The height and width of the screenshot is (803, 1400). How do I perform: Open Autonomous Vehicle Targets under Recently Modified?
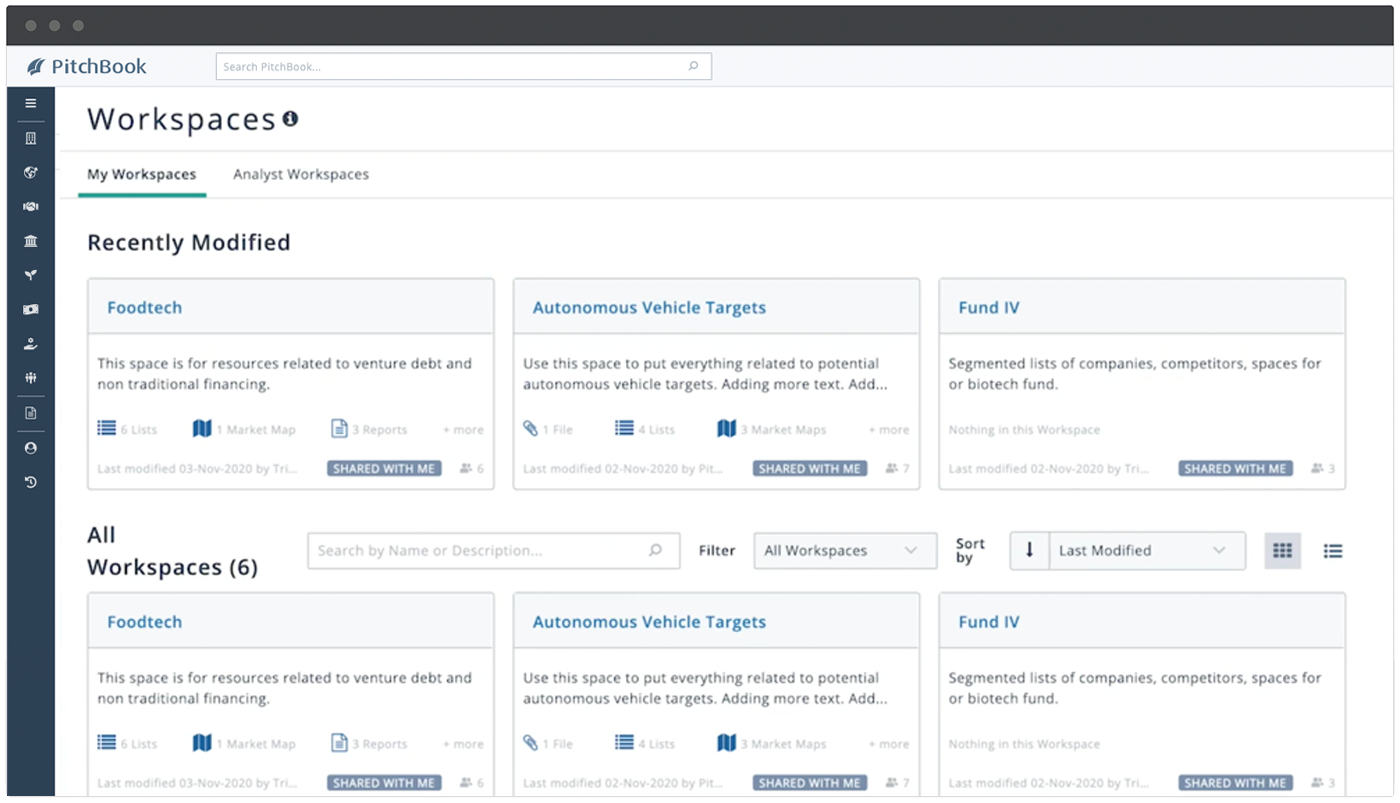(x=649, y=308)
